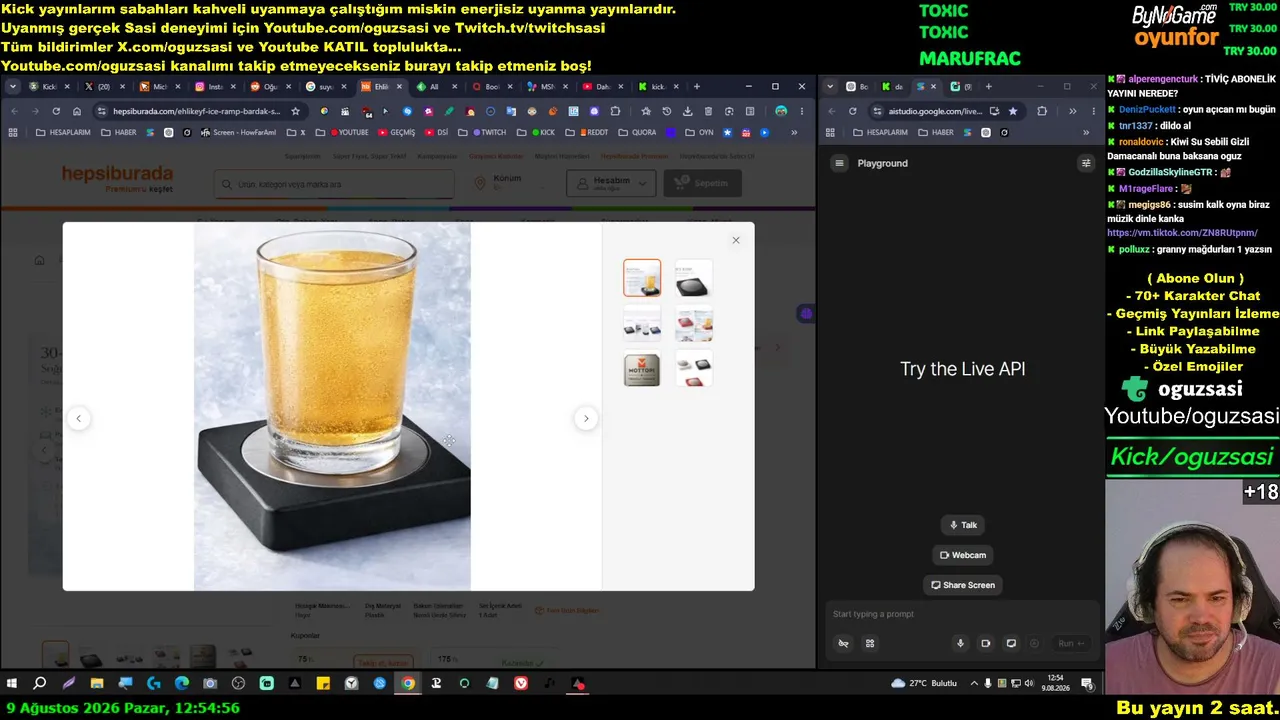Open tab search dropdown in left browser

13,87
